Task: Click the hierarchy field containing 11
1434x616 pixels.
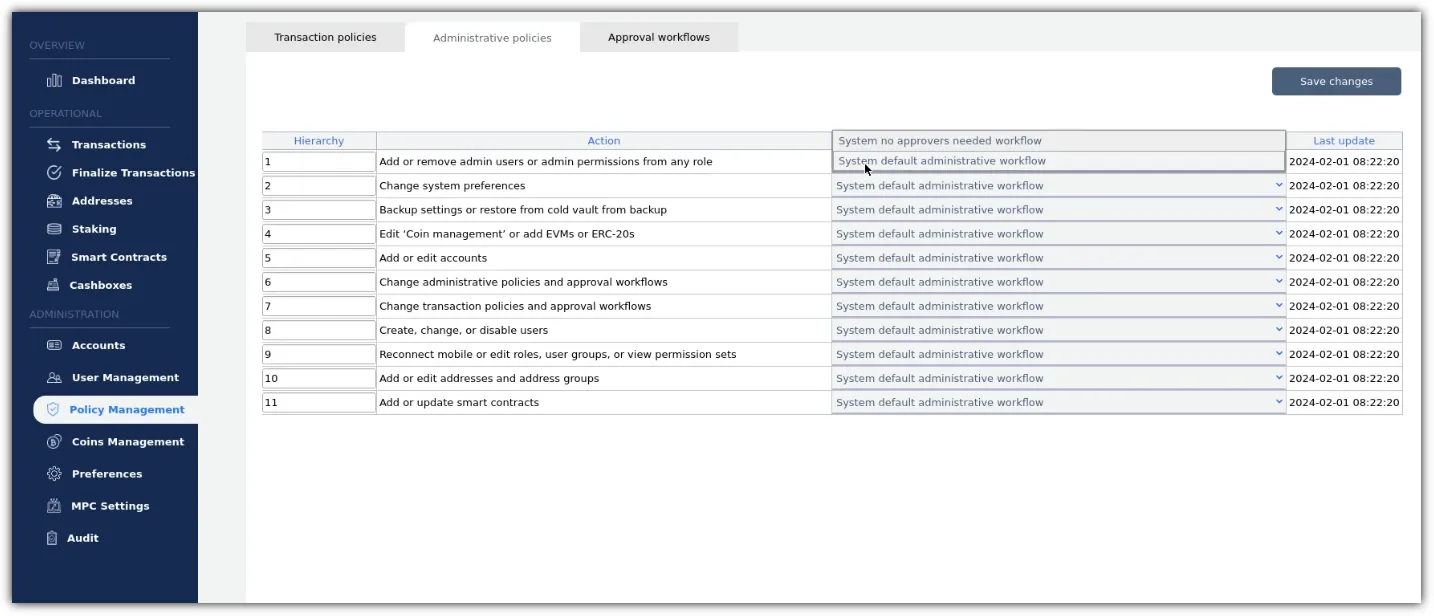Action: (319, 402)
